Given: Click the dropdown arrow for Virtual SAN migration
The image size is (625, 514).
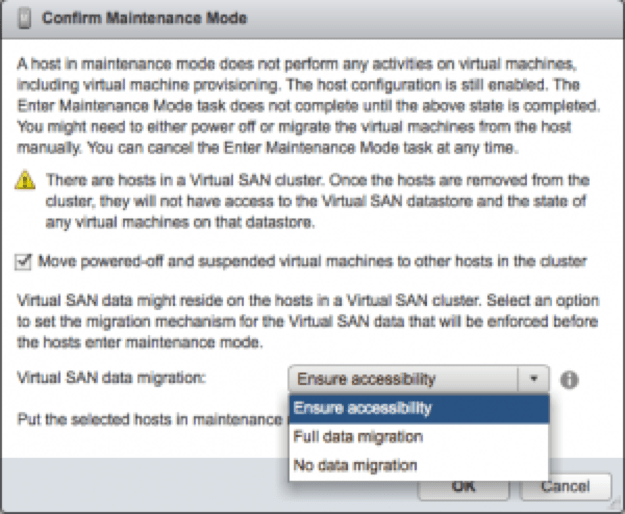Looking at the screenshot, I should pos(534,380).
